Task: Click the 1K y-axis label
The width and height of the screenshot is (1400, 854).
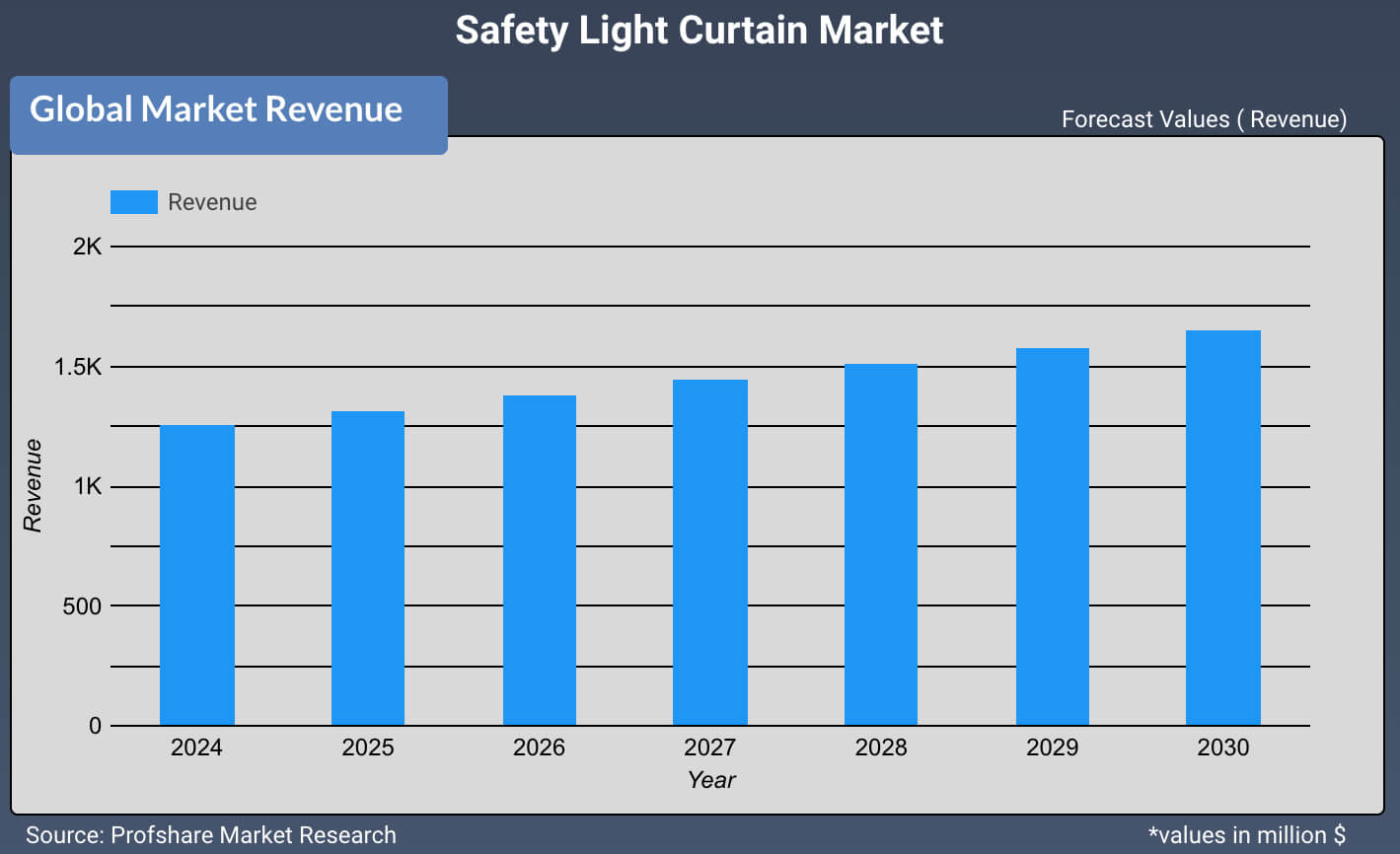Action: (87, 487)
